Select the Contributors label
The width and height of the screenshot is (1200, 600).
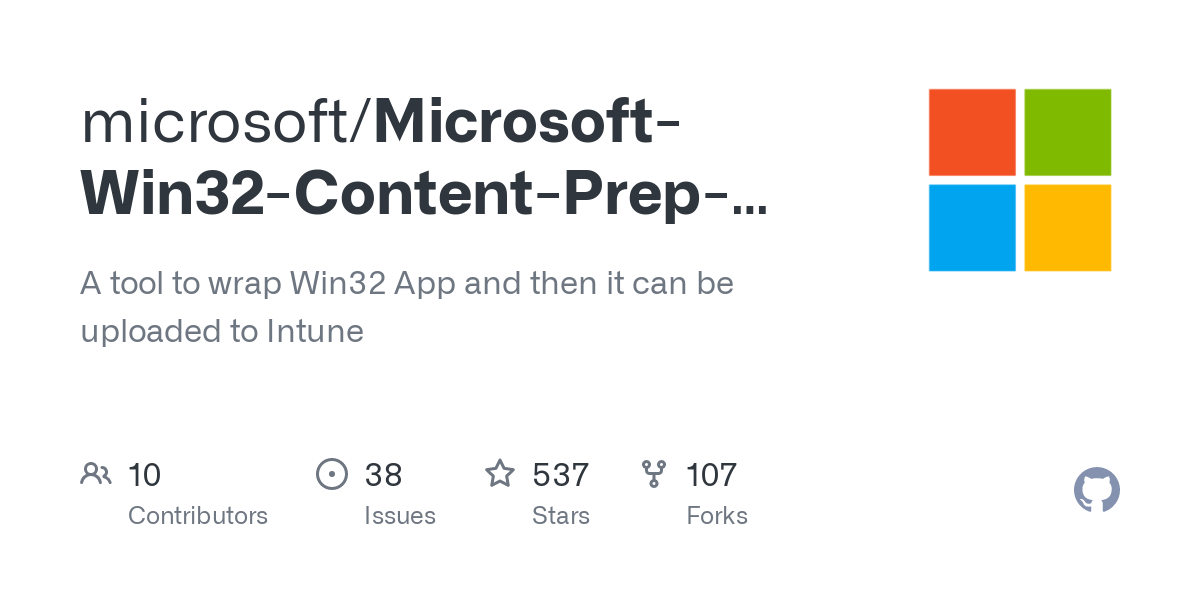198,516
